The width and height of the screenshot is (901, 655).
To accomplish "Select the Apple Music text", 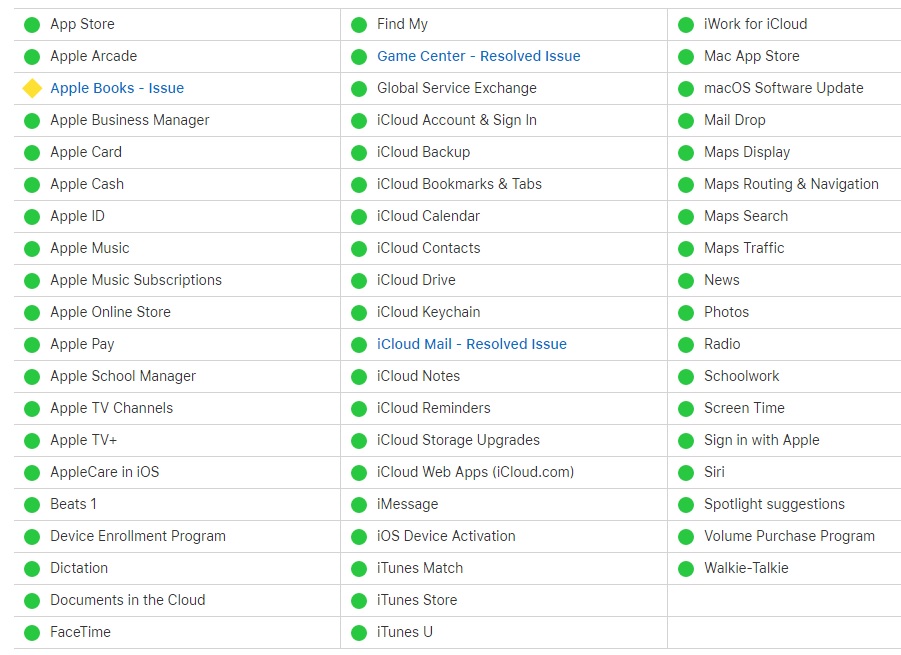I will [x=90, y=248].
